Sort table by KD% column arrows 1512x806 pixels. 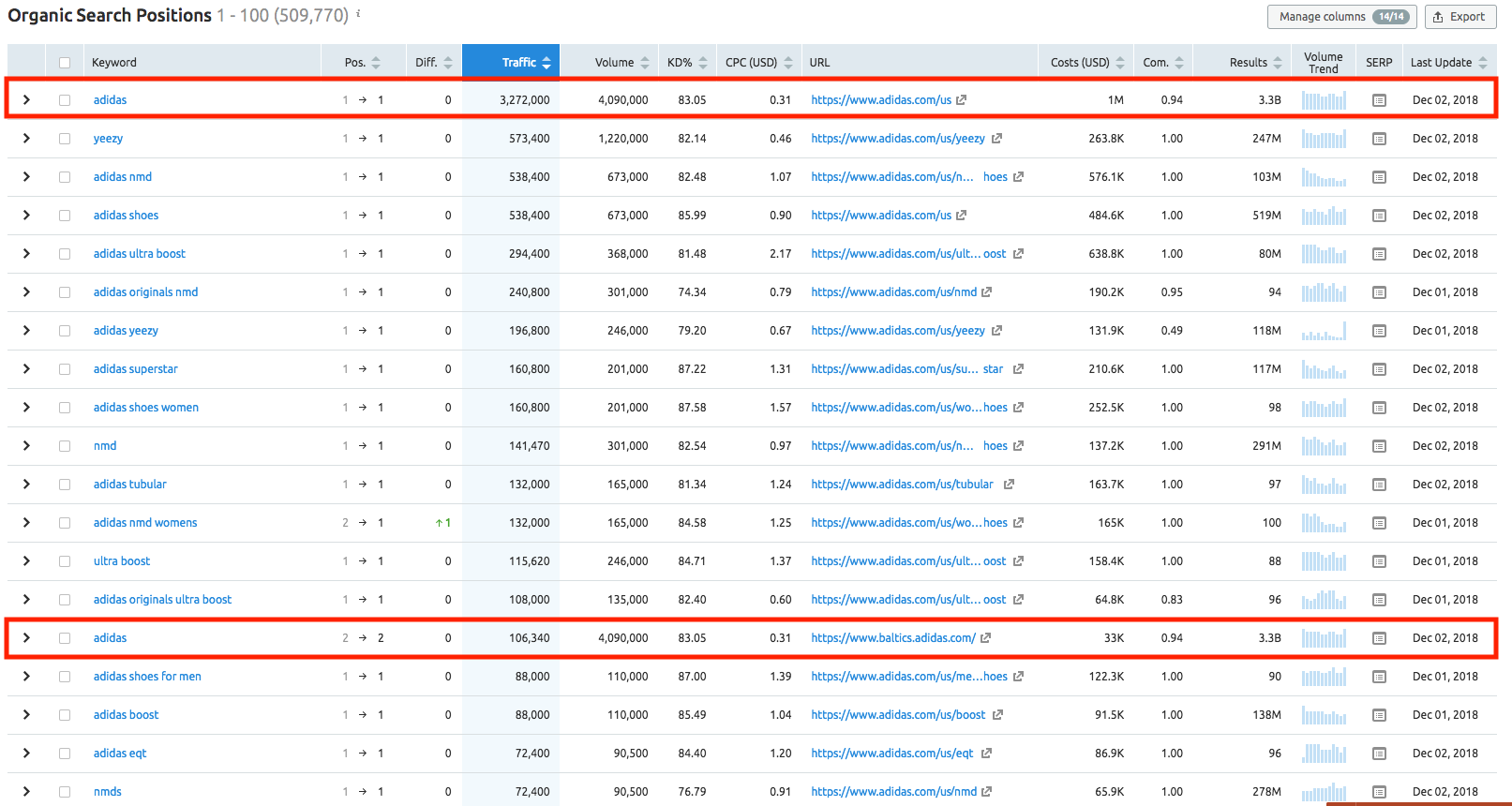point(703,63)
